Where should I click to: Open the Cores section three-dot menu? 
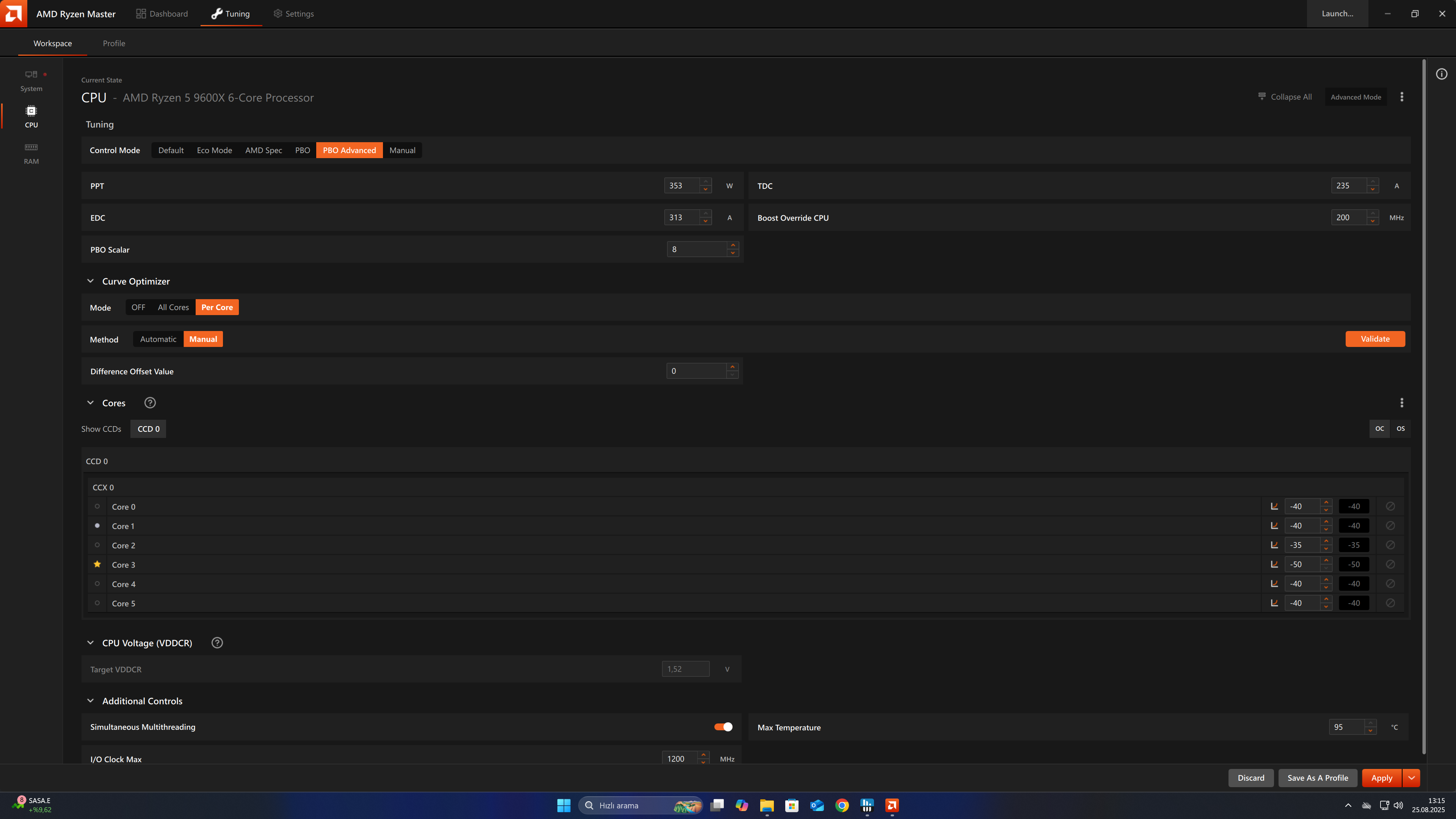point(1402,403)
